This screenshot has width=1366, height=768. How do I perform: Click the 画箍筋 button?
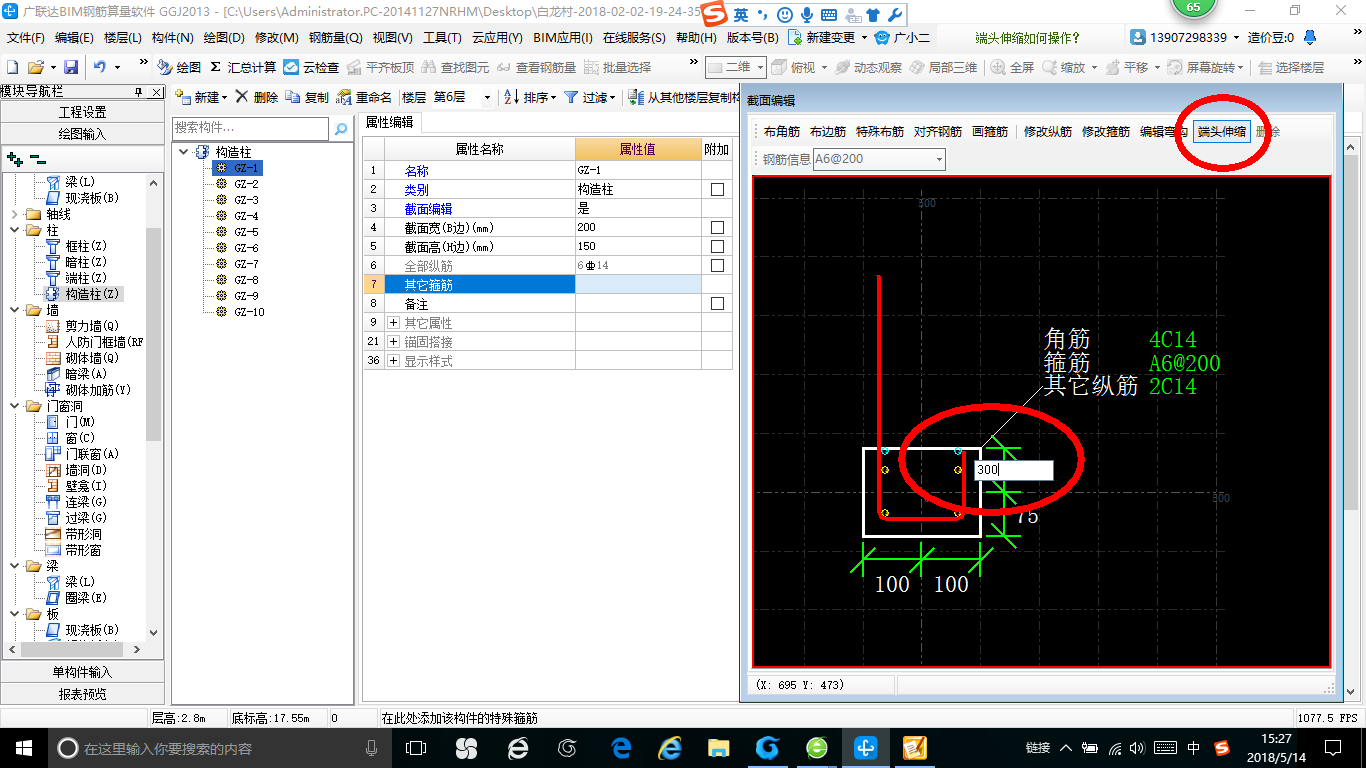(x=990, y=131)
